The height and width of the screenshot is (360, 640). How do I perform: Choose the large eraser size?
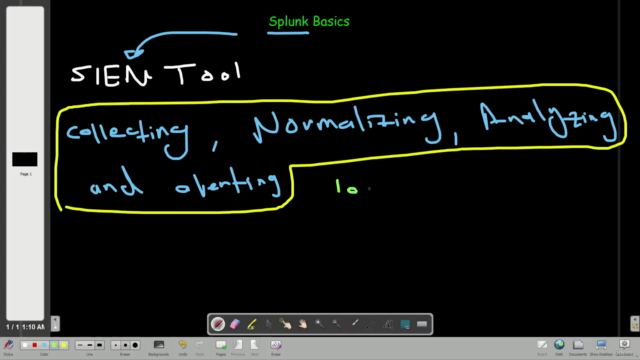pyautogui.click(x=135, y=345)
